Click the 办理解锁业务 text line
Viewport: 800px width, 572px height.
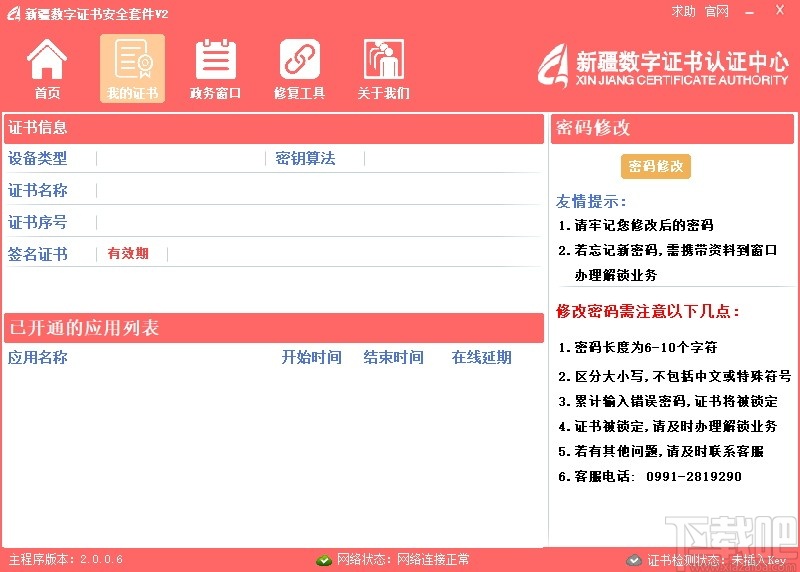pyautogui.click(x=616, y=275)
